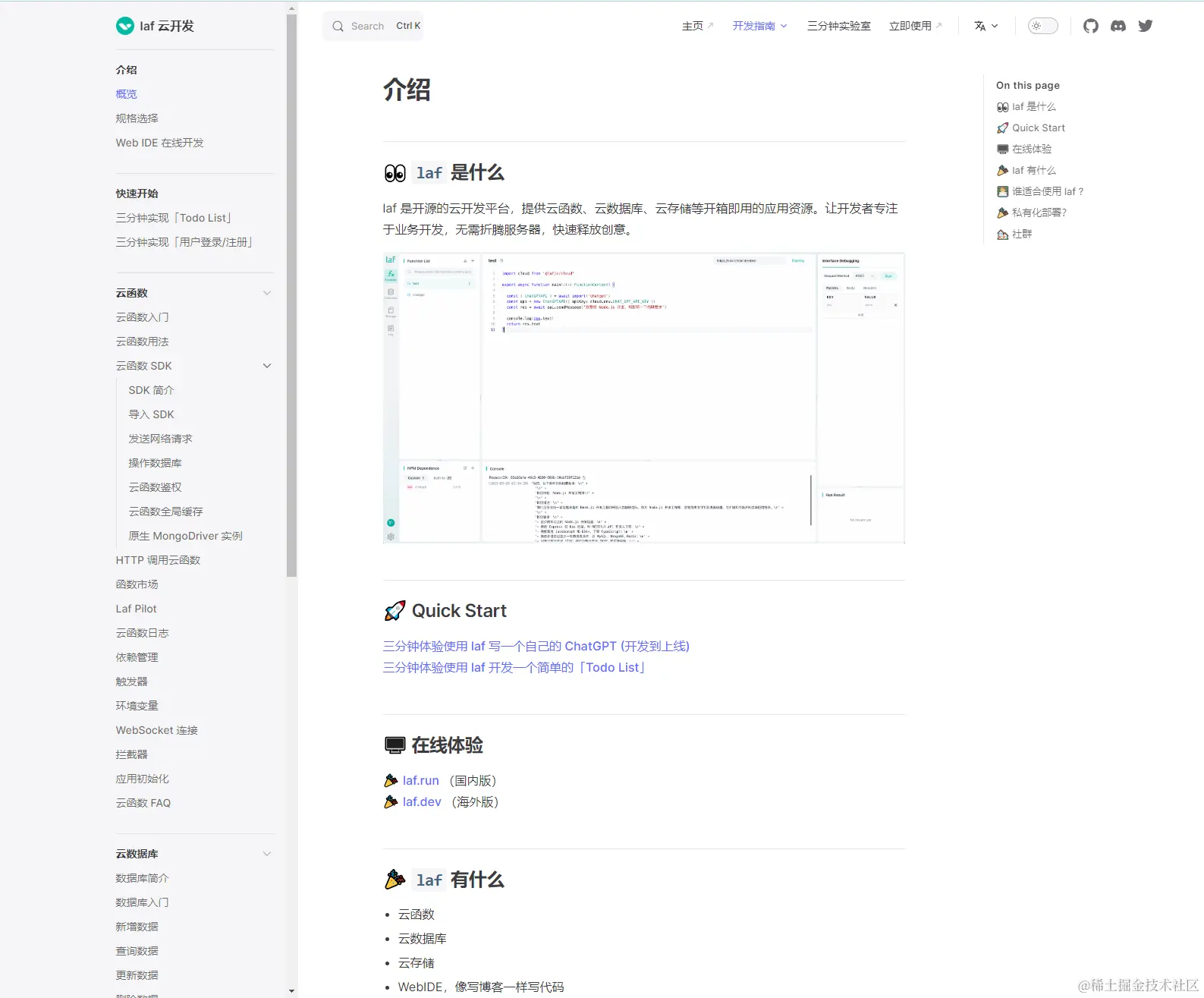Open the 开发指南 dropdown menu
The image size is (1204, 998).
tap(759, 26)
